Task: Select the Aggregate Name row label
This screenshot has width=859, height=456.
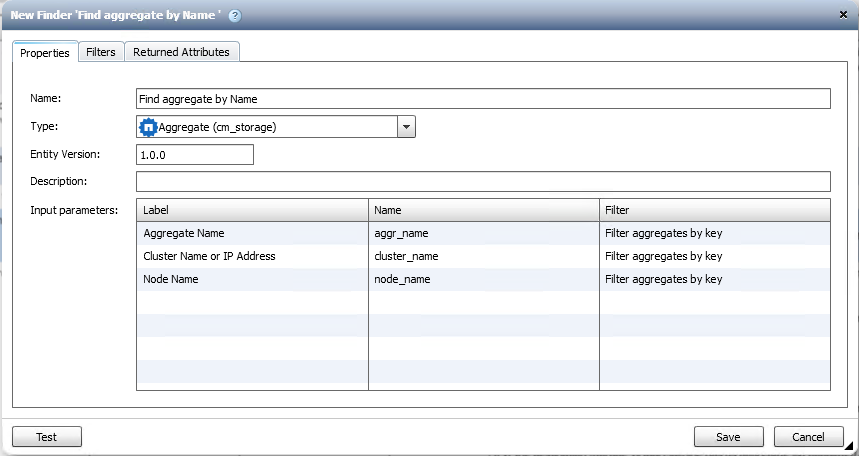Action: coord(184,233)
